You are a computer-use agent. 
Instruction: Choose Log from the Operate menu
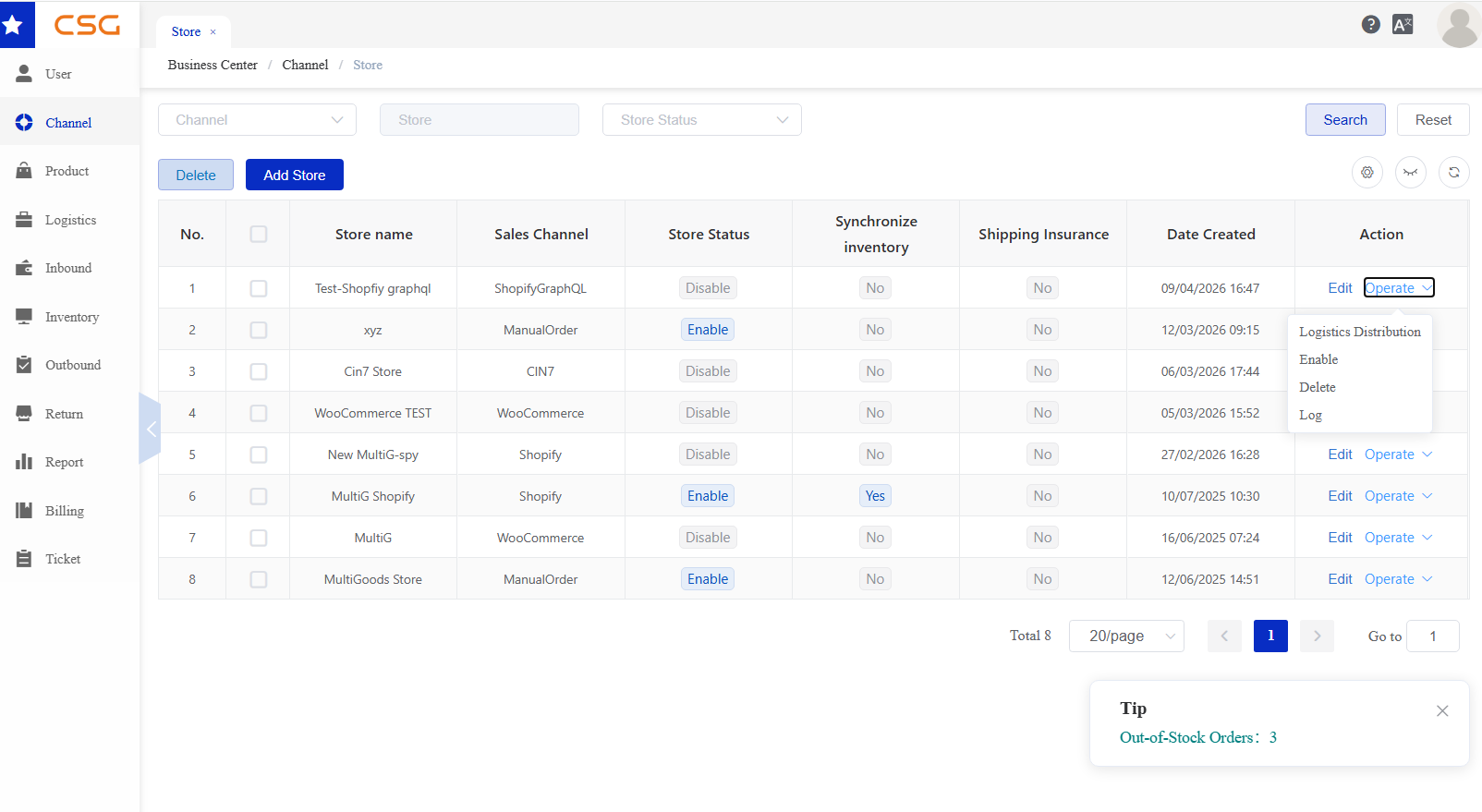coord(1360,415)
